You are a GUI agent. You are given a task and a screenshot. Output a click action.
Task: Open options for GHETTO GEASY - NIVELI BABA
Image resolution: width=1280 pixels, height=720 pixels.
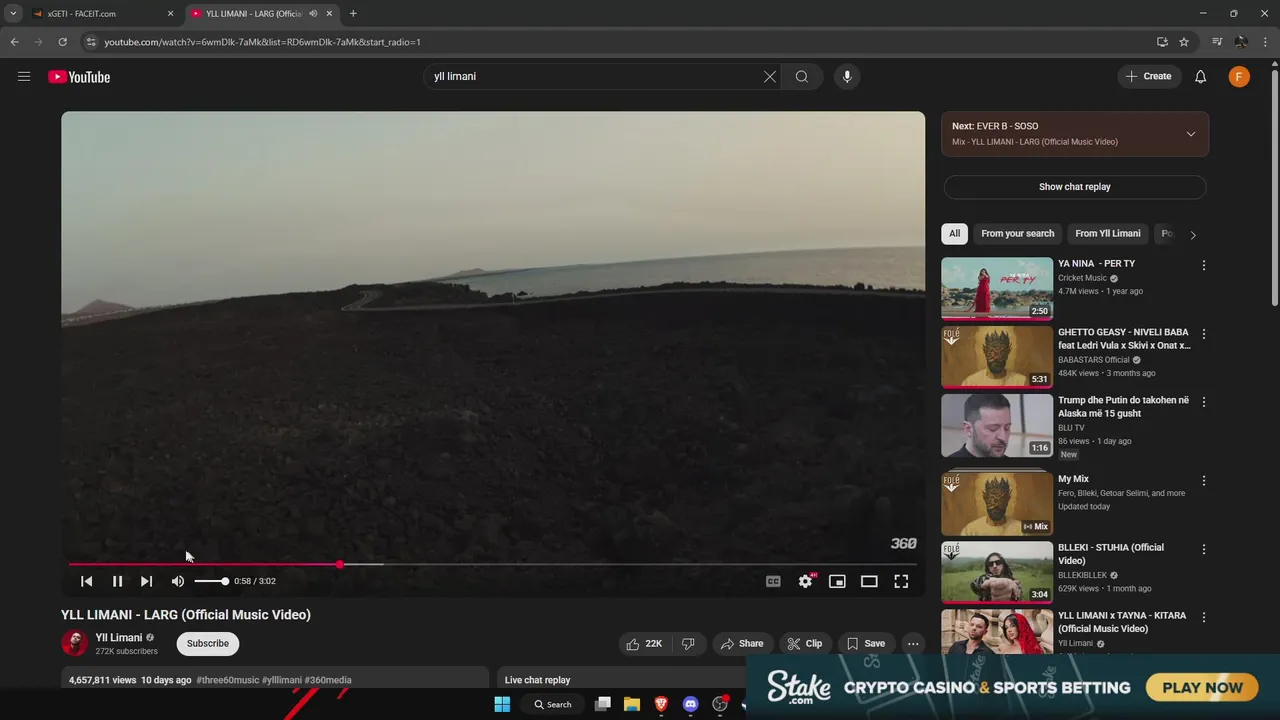pyautogui.click(x=1203, y=333)
